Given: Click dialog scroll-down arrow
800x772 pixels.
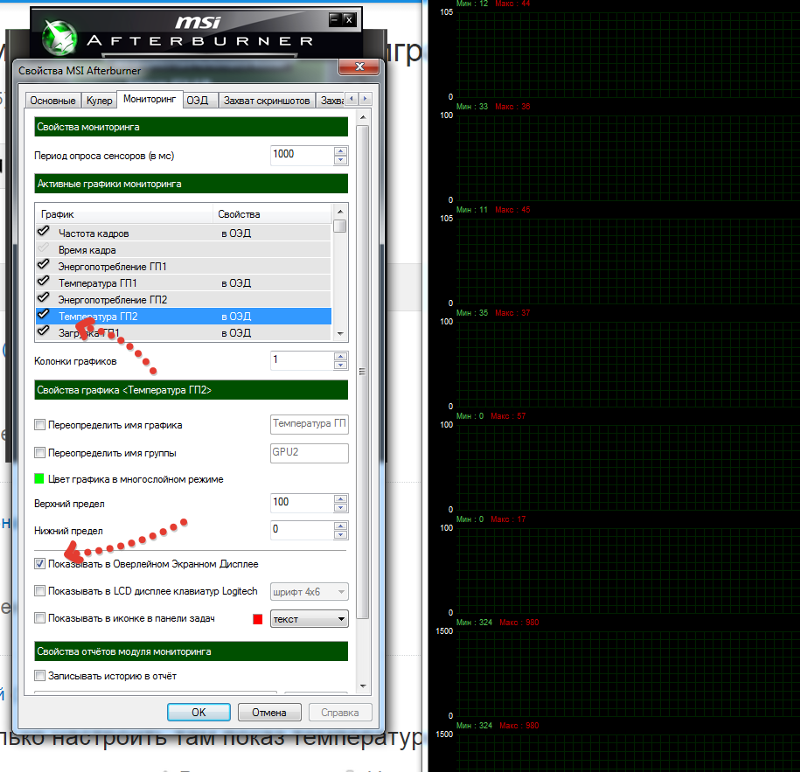Looking at the screenshot, I should point(363,686).
